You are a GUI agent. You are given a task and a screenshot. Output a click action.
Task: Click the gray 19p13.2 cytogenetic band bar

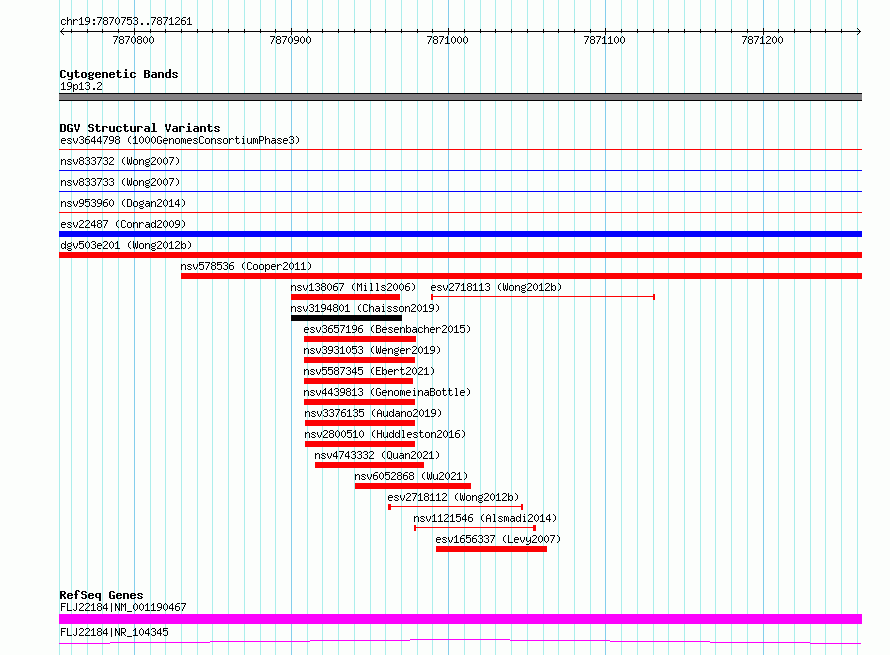point(460,97)
